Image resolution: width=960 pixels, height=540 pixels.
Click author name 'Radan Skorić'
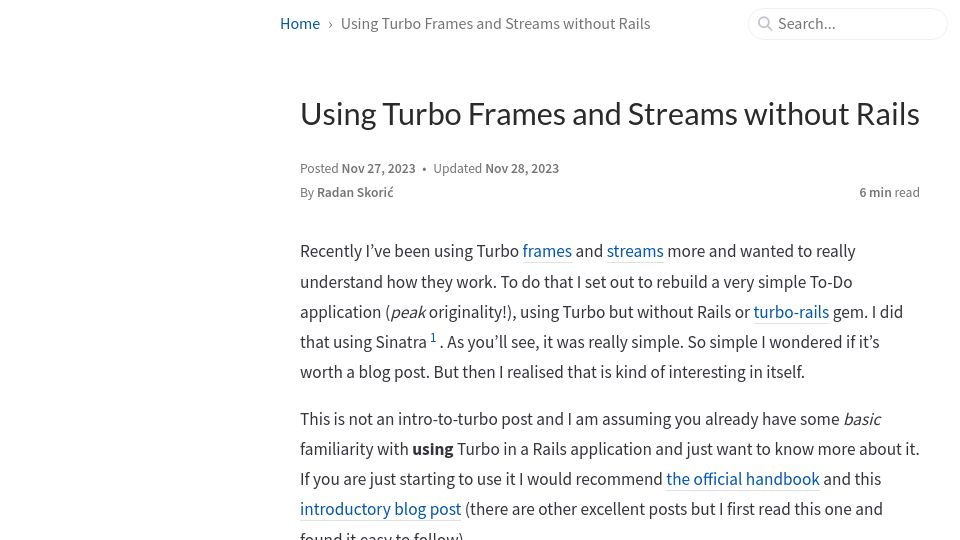point(355,193)
